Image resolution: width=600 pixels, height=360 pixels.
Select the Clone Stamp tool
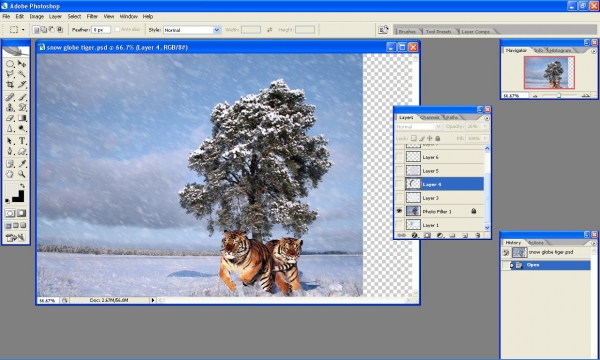click(x=10, y=108)
